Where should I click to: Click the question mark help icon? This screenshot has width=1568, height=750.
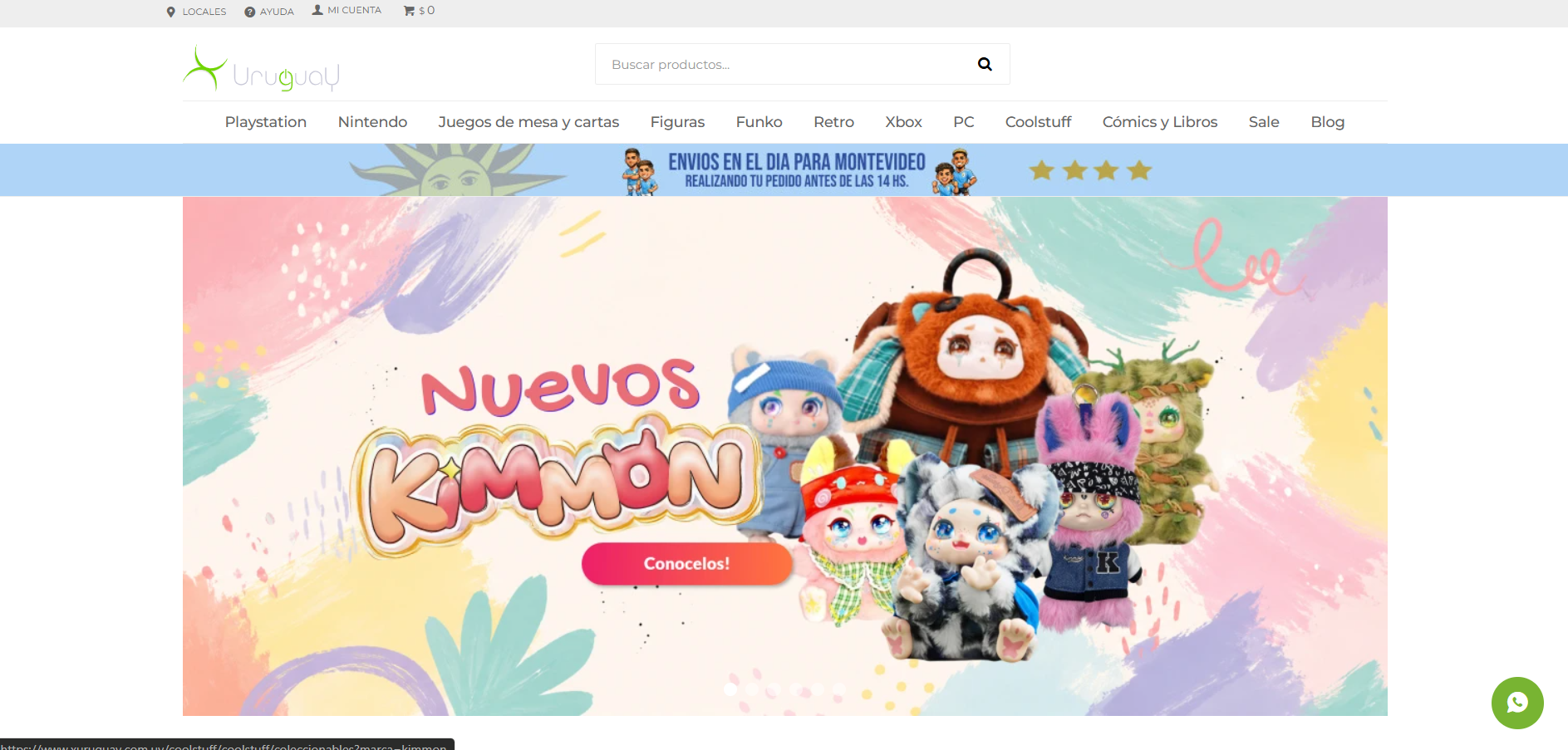click(x=249, y=12)
